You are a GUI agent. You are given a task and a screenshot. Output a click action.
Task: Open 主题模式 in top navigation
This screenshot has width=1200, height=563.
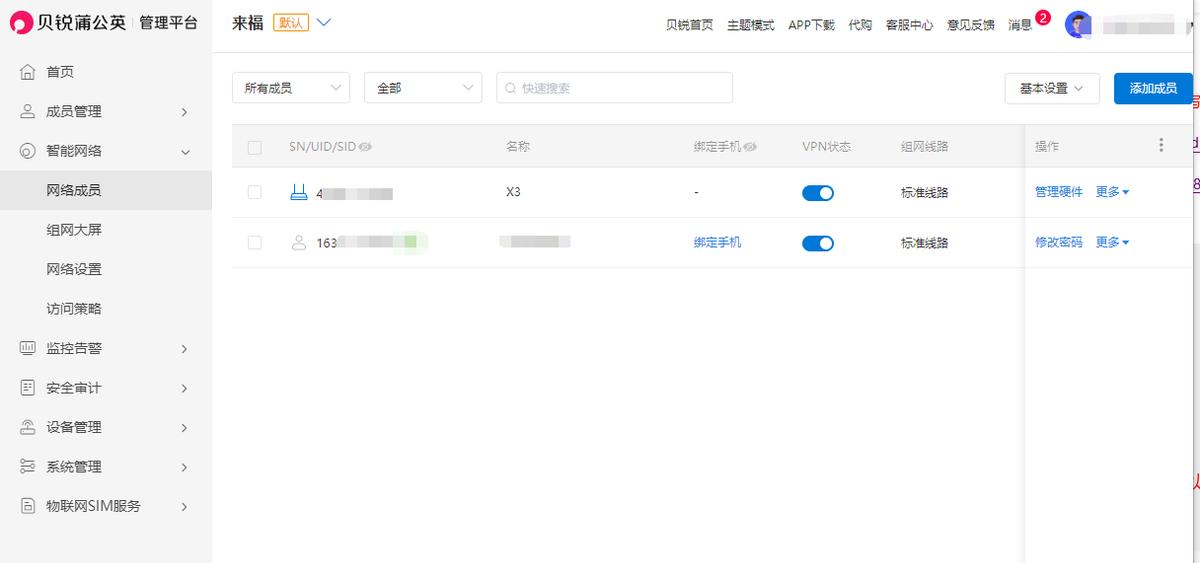(750, 25)
